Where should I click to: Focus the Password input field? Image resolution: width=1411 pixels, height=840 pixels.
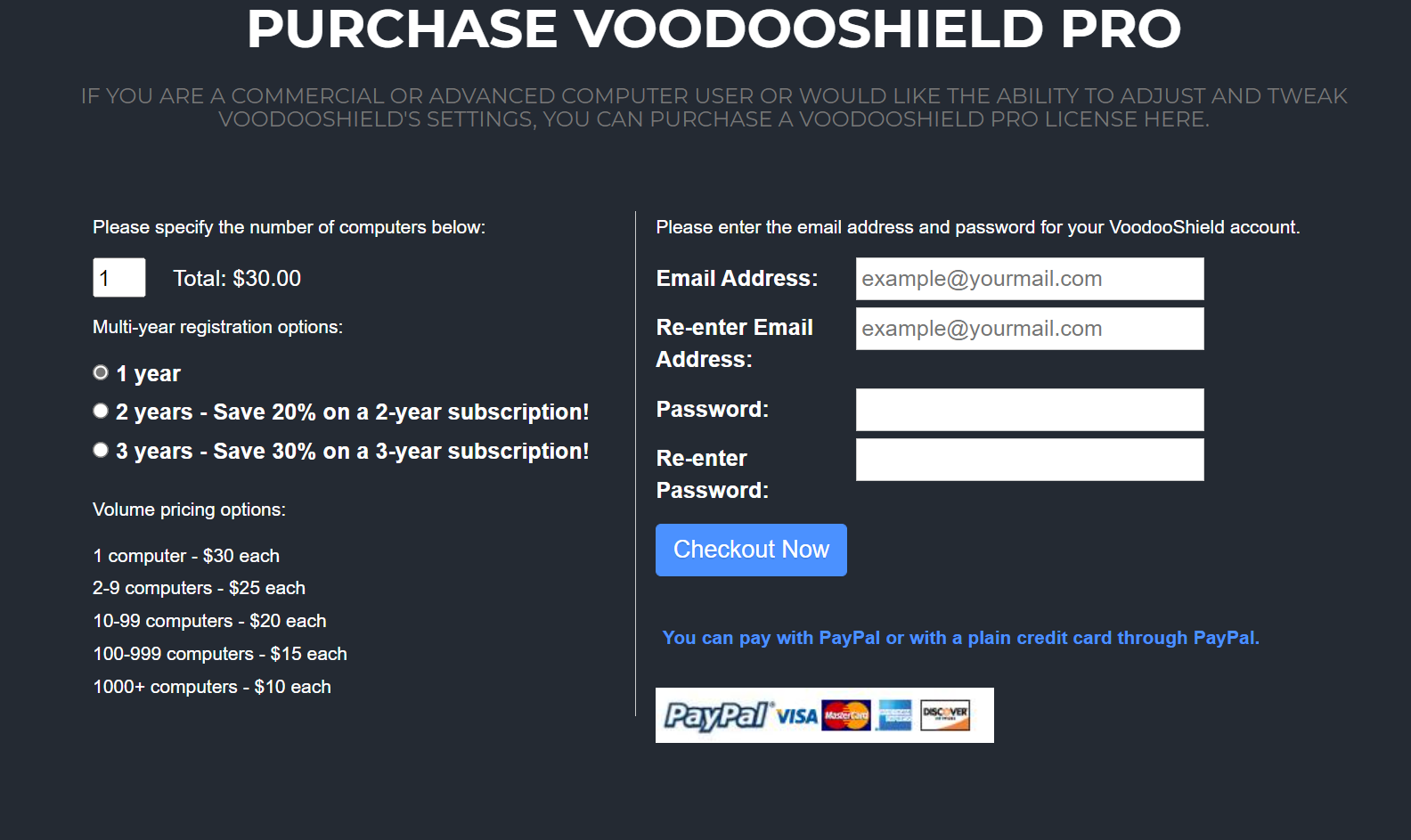(x=1029, y=410)
